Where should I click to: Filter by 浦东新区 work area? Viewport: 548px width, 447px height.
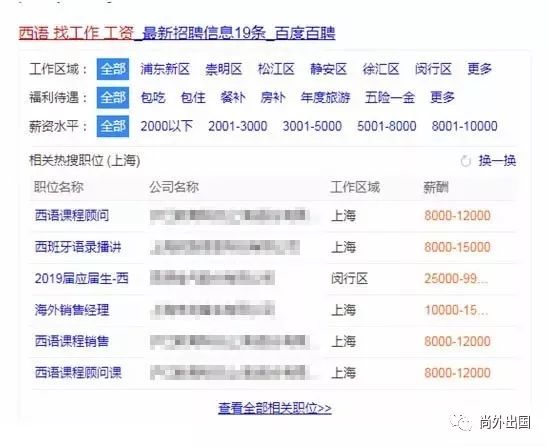[165, 69]
